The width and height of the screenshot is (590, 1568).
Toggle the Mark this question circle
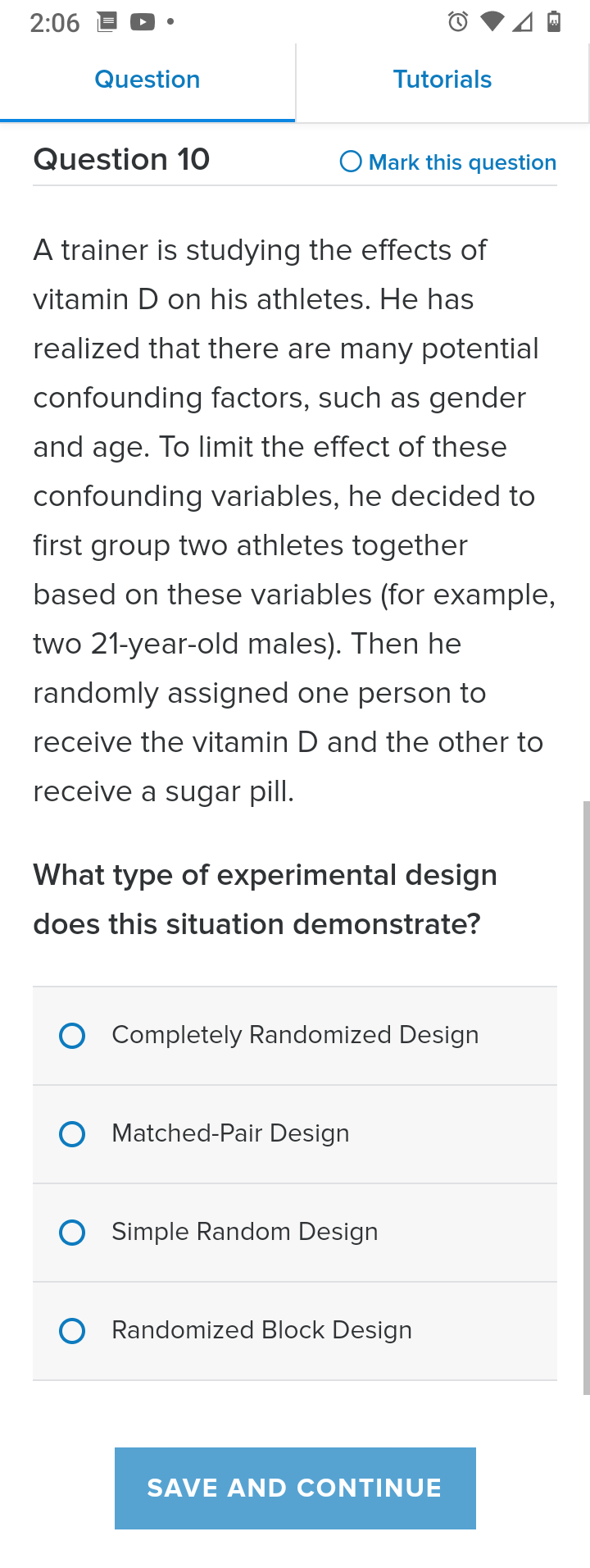click(351, 162)
